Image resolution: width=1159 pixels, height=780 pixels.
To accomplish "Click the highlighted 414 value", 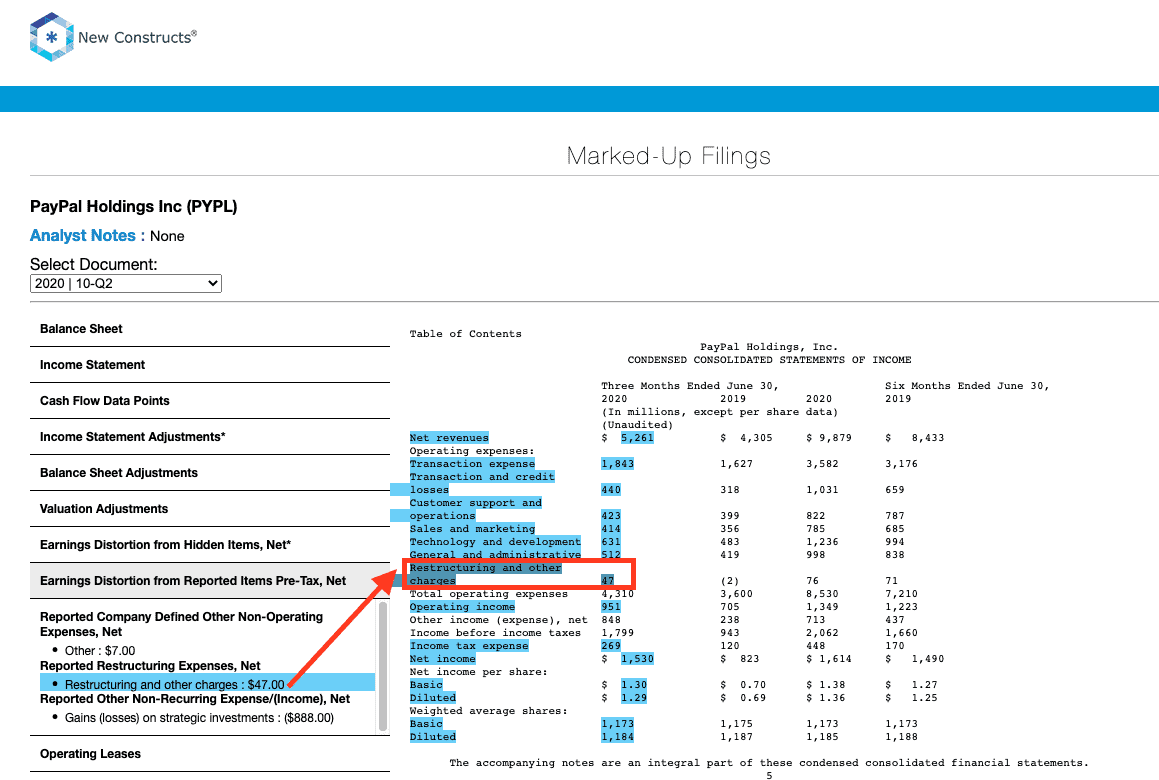I will [611, 529].
